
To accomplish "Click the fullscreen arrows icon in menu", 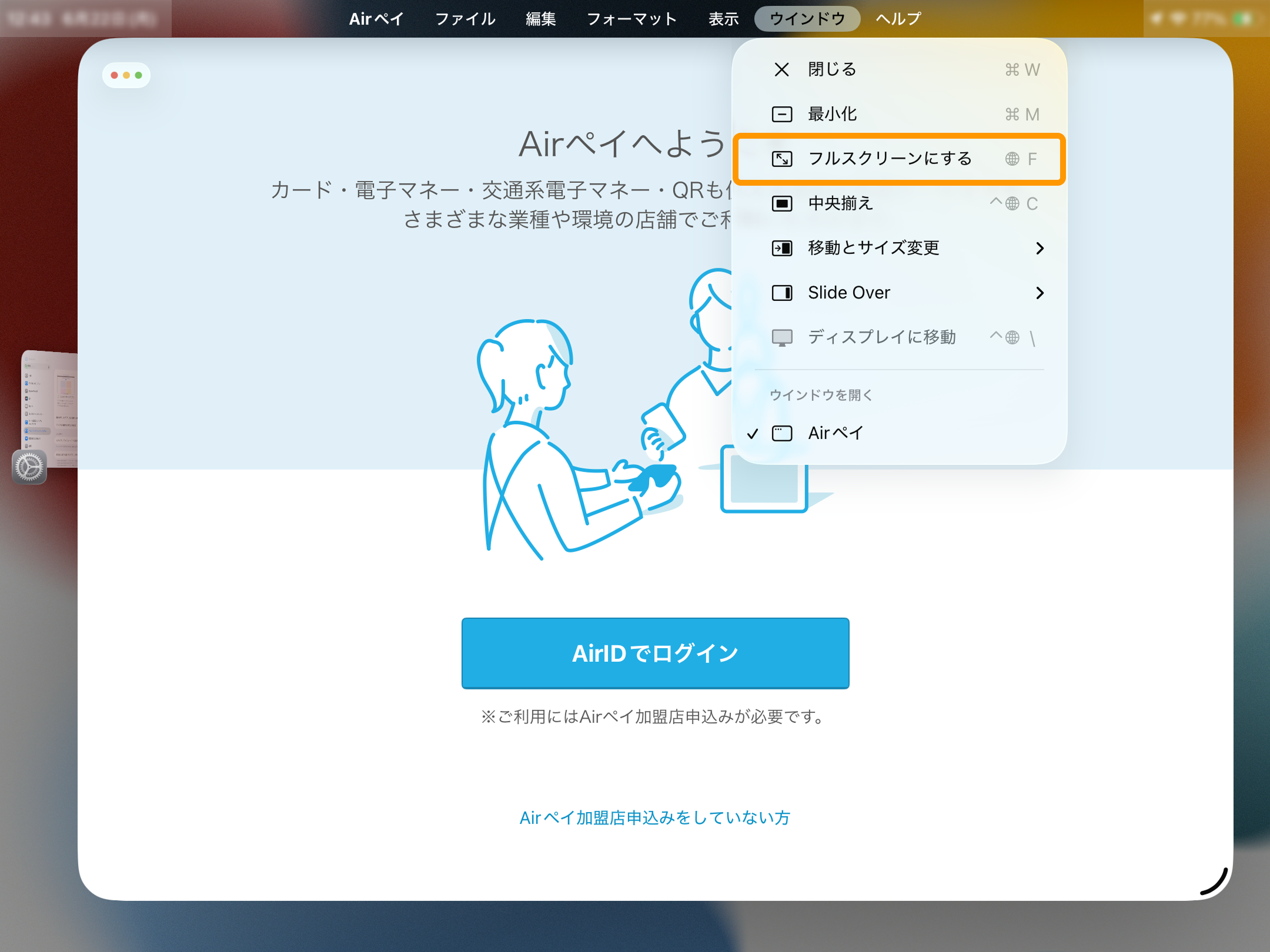I will 781,159.
